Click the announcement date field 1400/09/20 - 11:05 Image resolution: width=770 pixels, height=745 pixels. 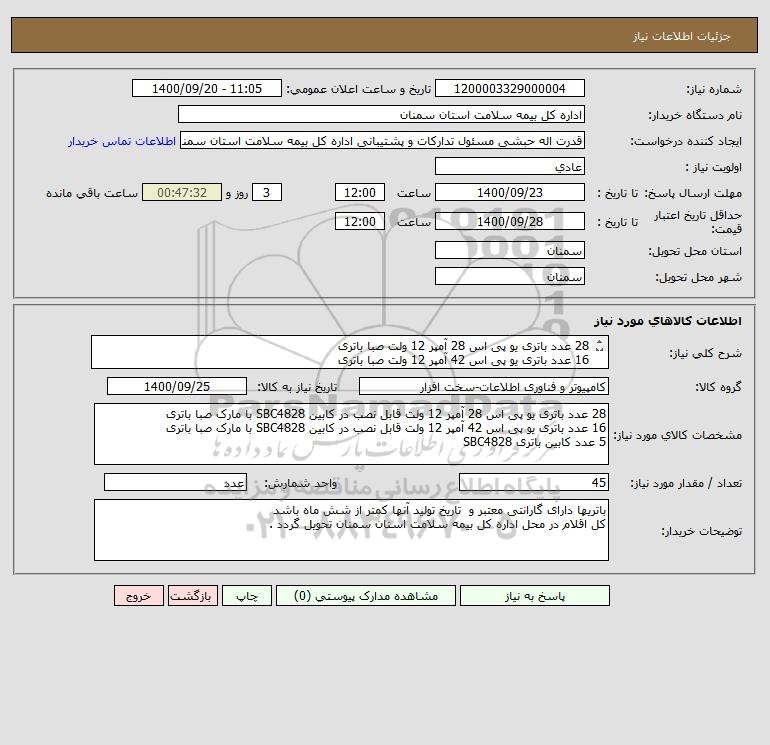(207, 88)
